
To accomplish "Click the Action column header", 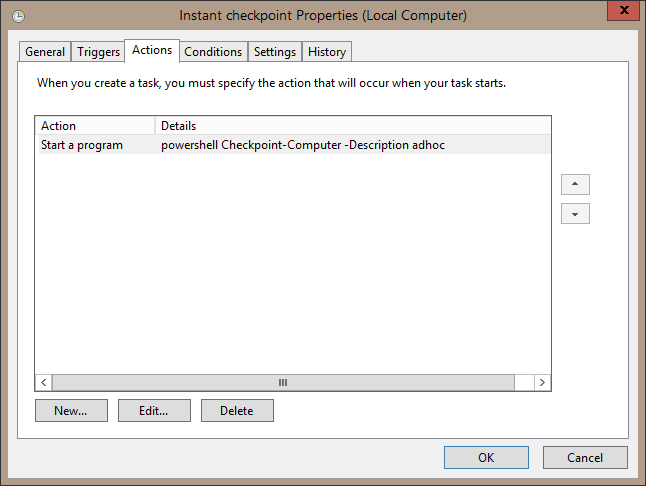I will tap(95, 126).
